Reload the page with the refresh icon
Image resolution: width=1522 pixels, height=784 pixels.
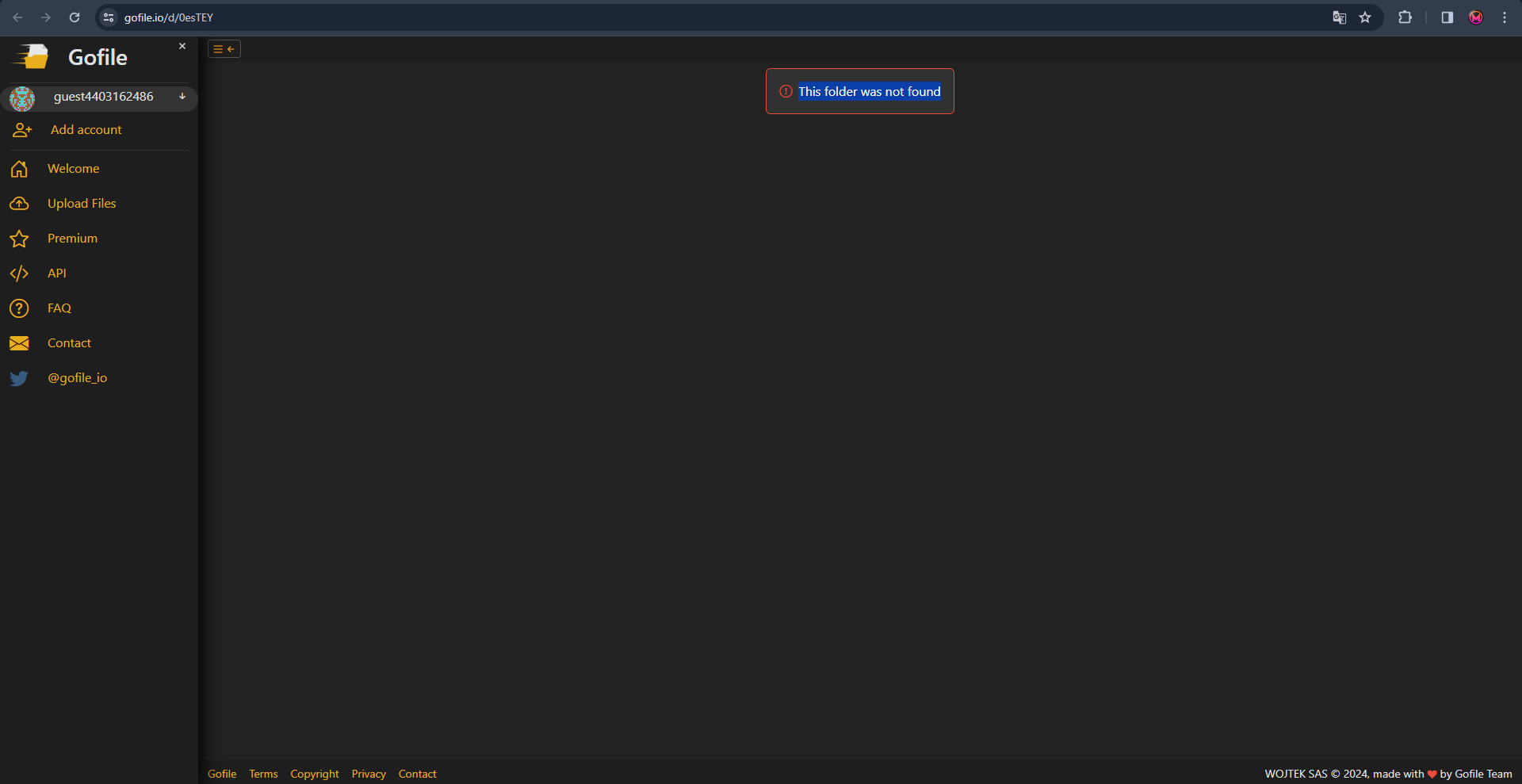75,17
